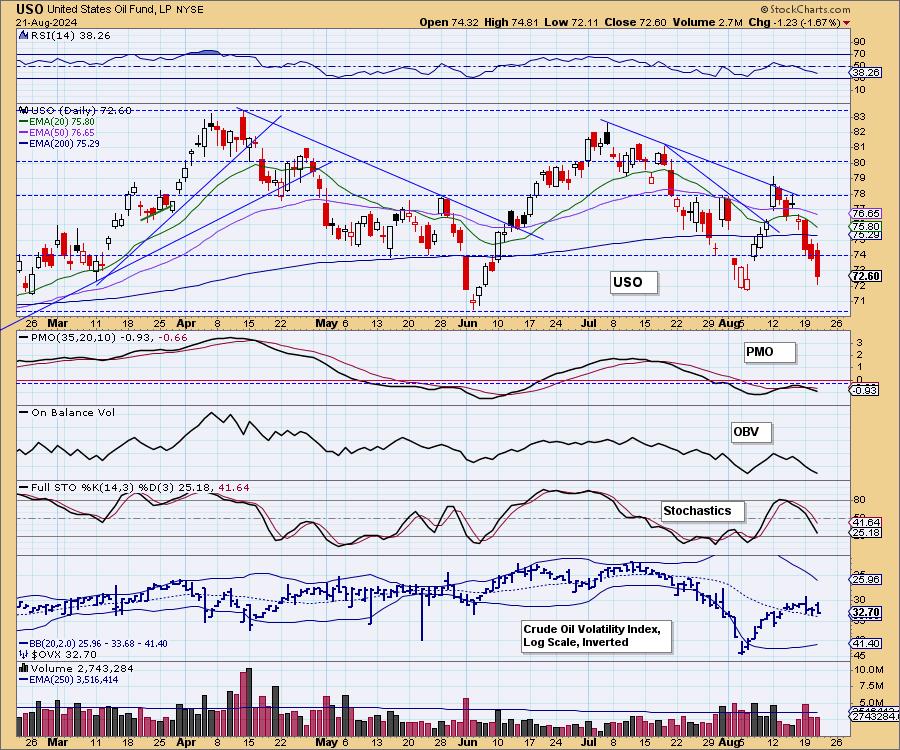
Task: Click the PMO(35,20,10) indicator label
Action: pyautogui.click(x=102, y=337)
